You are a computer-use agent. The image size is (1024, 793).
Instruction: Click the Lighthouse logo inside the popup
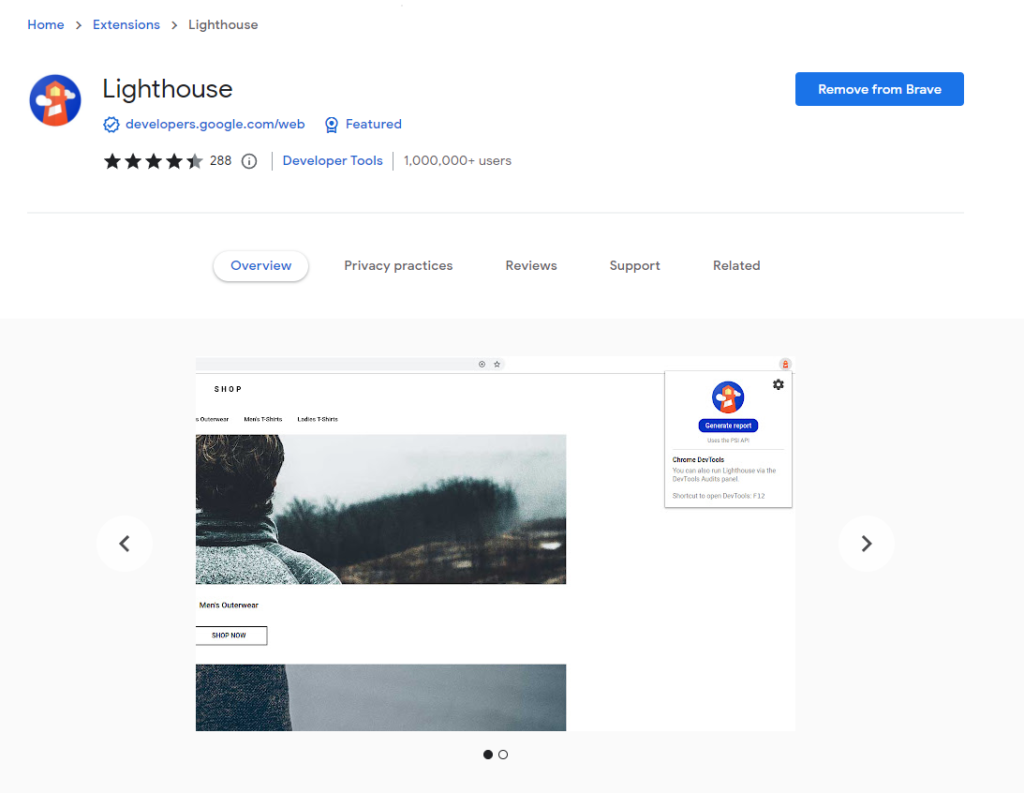point(728,396)
